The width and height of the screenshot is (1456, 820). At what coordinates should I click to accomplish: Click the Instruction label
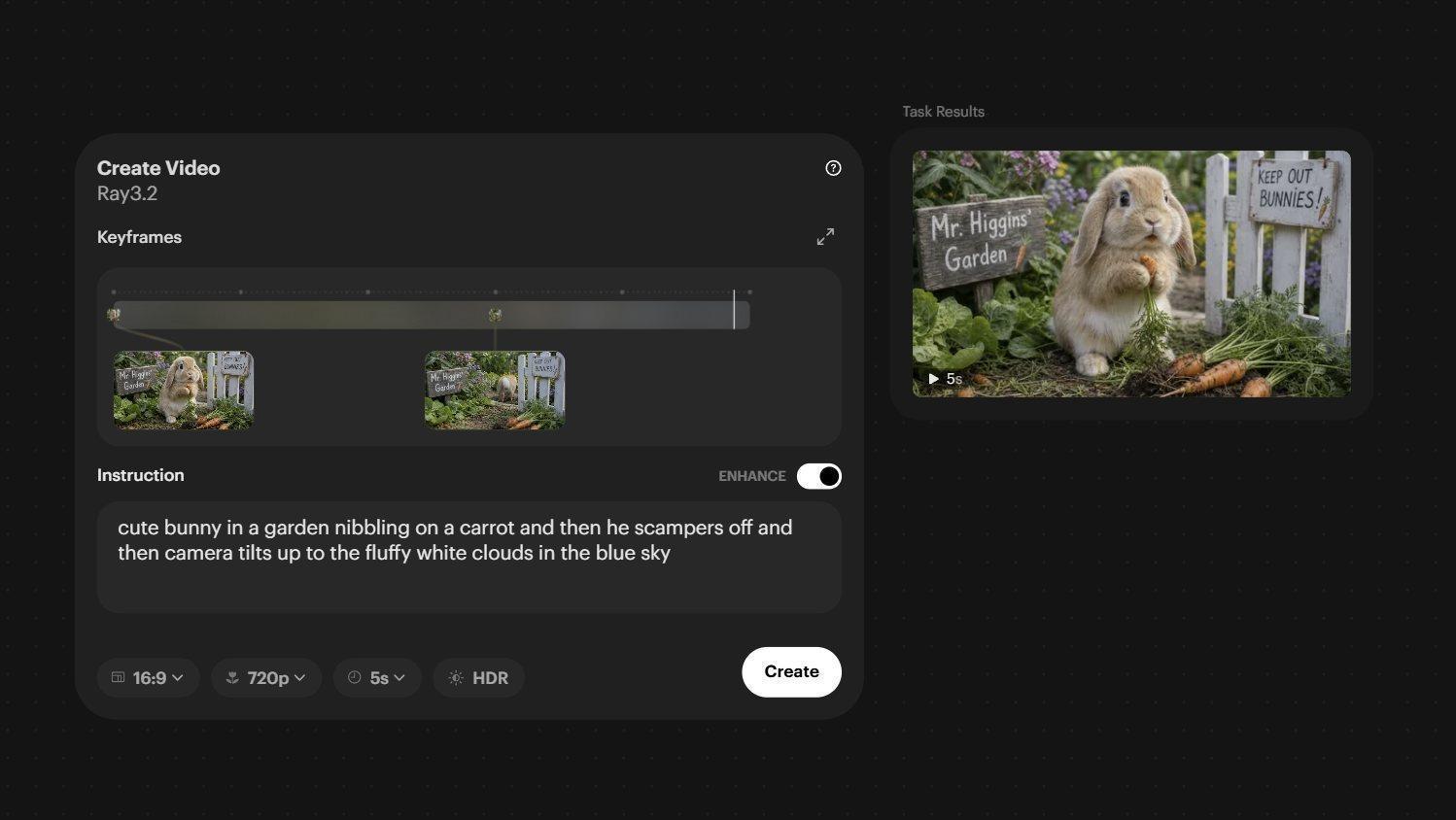tap(140, 475)
